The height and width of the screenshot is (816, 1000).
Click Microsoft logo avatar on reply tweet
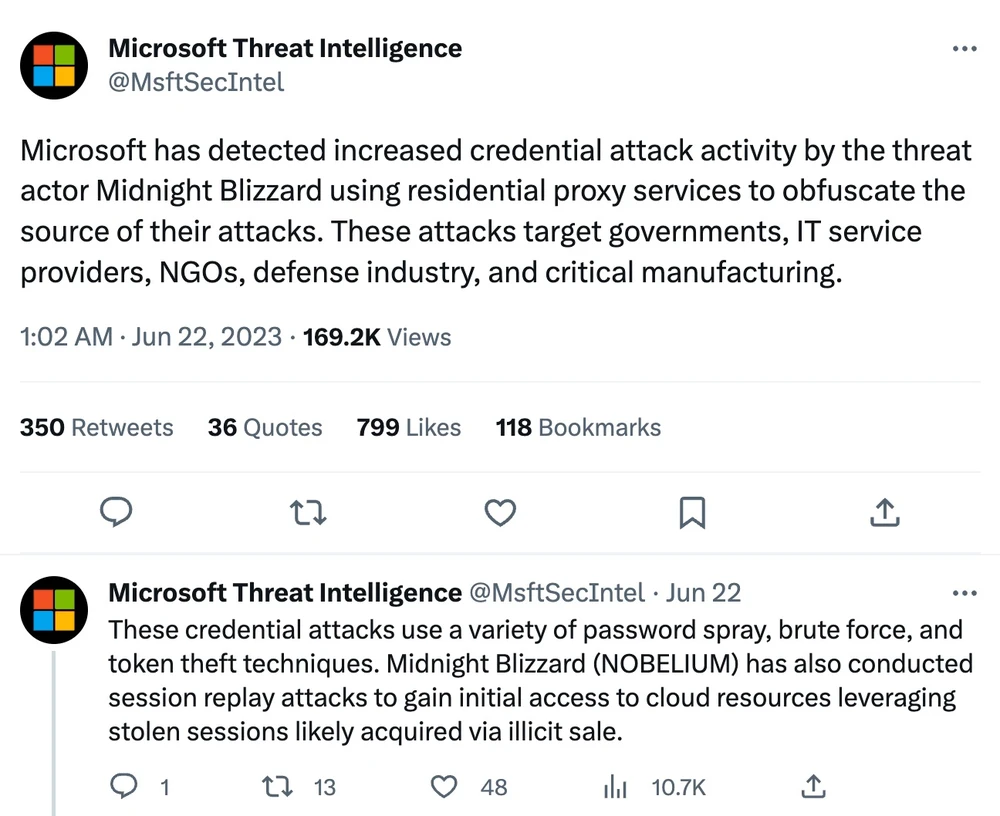[54, 609]
